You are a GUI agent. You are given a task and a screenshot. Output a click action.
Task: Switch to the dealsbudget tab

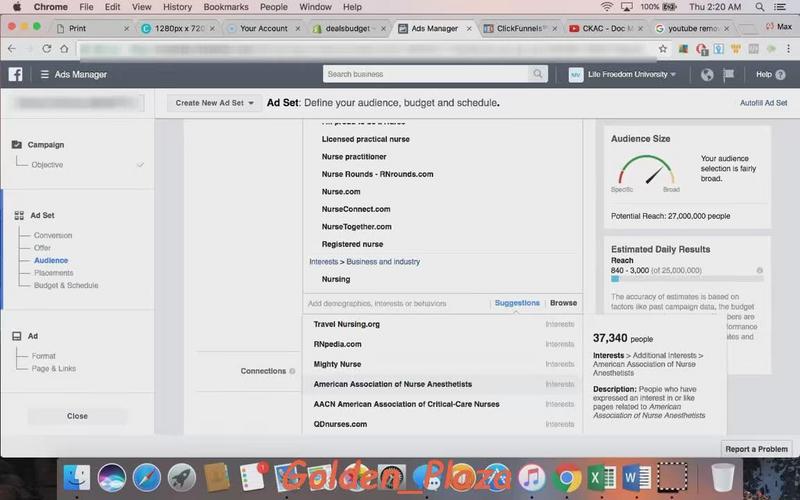click(349, 29)
